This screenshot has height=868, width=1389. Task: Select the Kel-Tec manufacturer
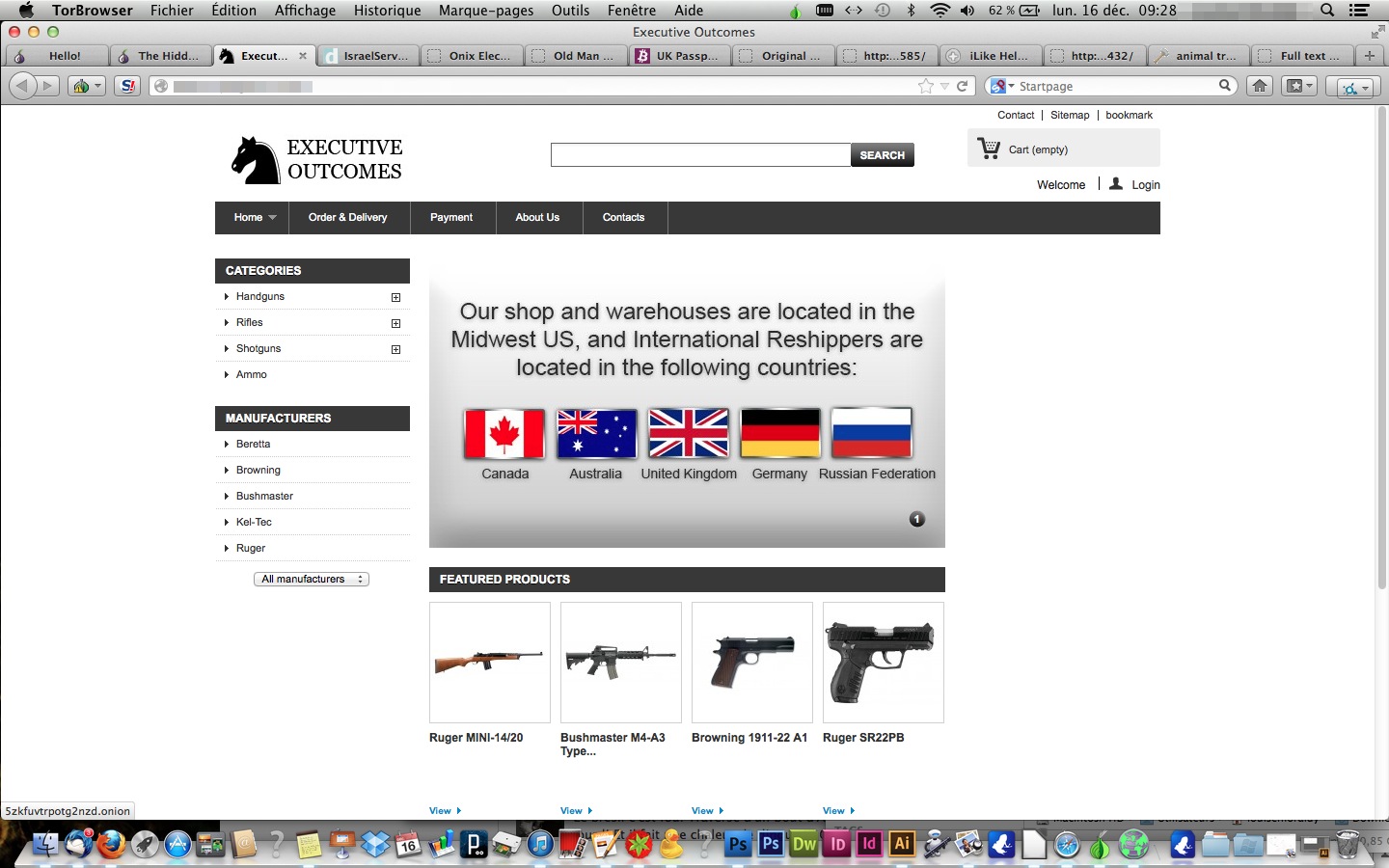[254, 522]
